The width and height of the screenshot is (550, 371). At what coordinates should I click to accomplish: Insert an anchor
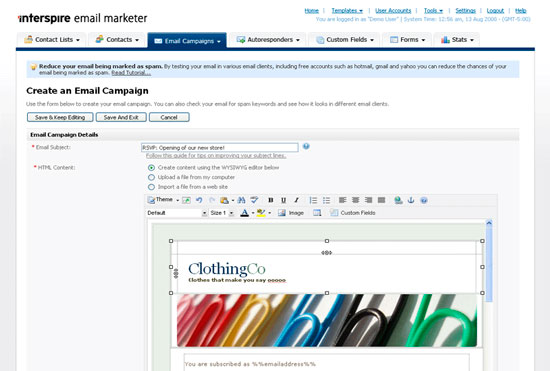tap(411, 200)
